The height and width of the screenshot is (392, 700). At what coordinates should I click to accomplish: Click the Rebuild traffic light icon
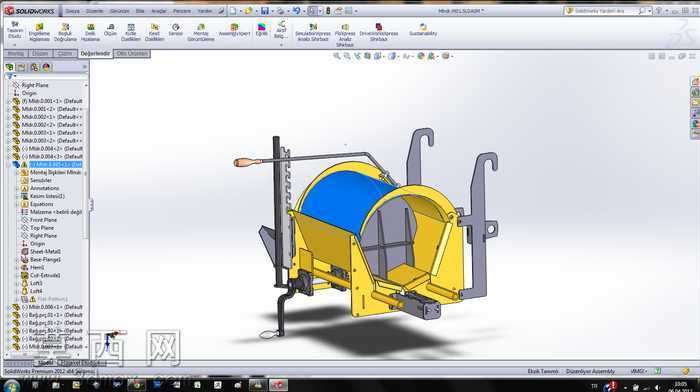(328, 11)
